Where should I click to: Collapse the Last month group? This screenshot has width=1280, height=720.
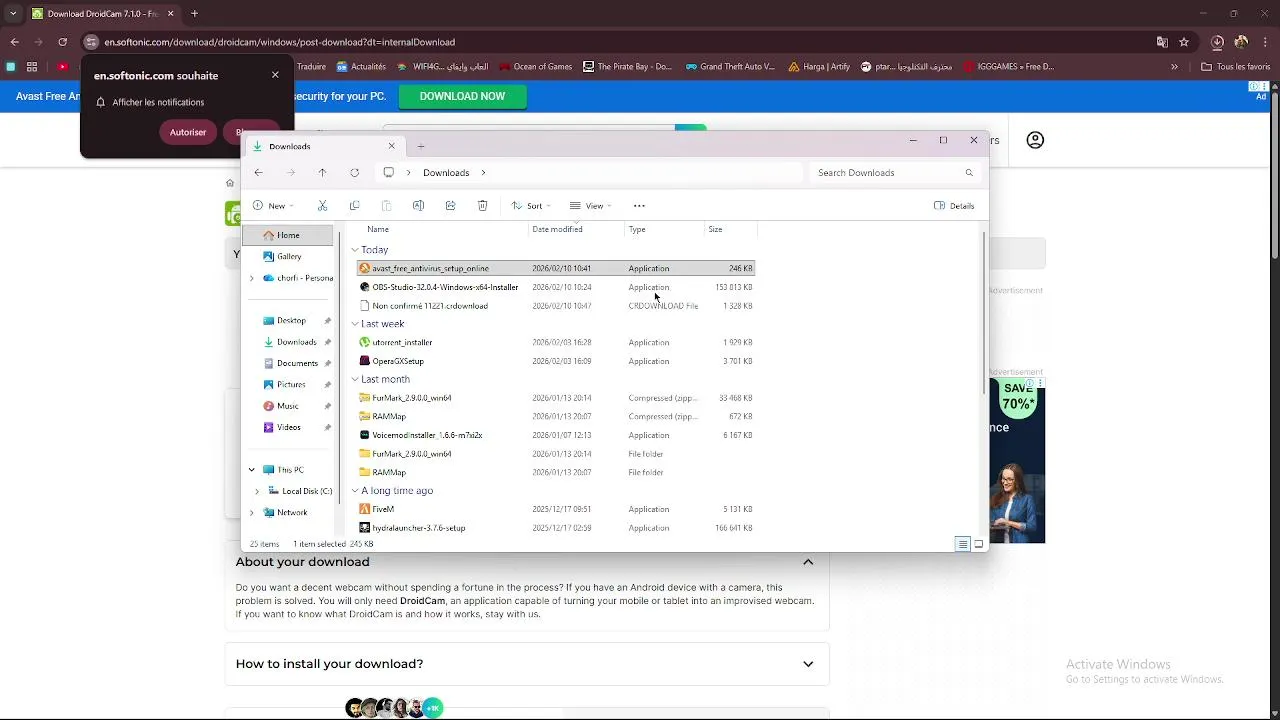point(355,380)
